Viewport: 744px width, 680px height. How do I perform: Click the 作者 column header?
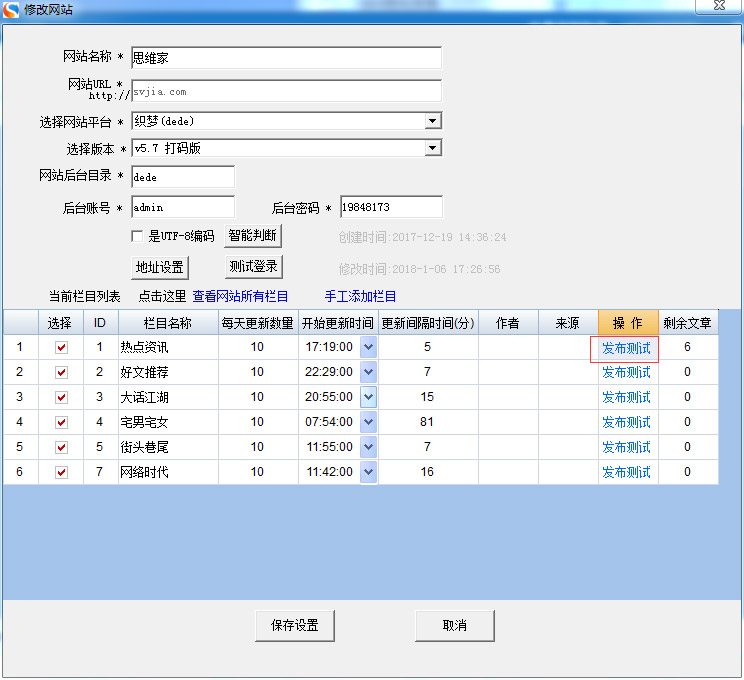508,323
